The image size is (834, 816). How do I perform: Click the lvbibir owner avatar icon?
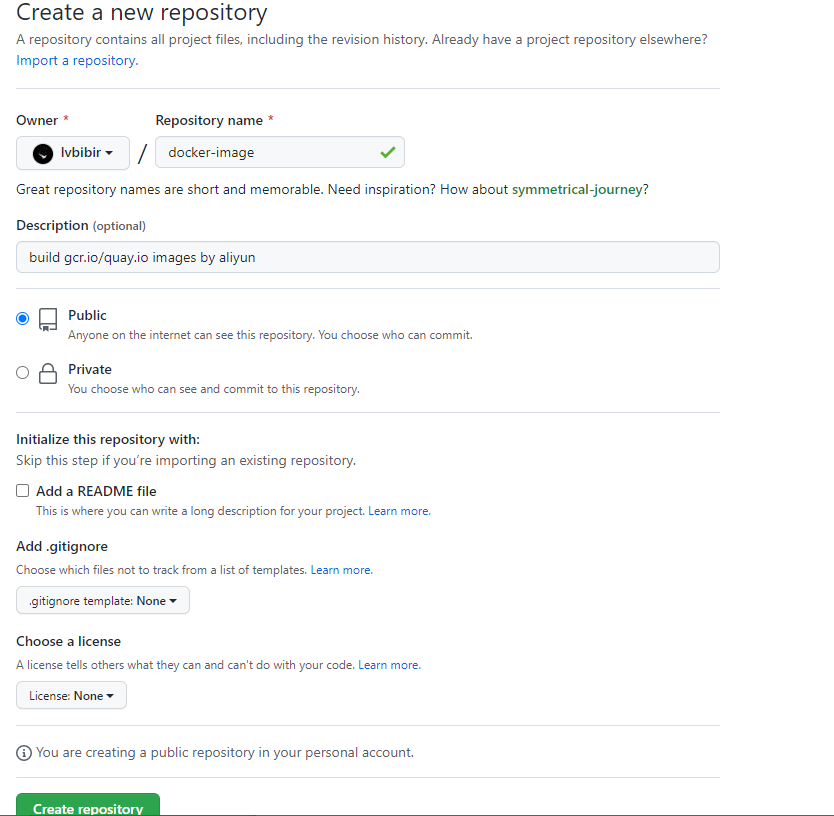coord(43,153)
